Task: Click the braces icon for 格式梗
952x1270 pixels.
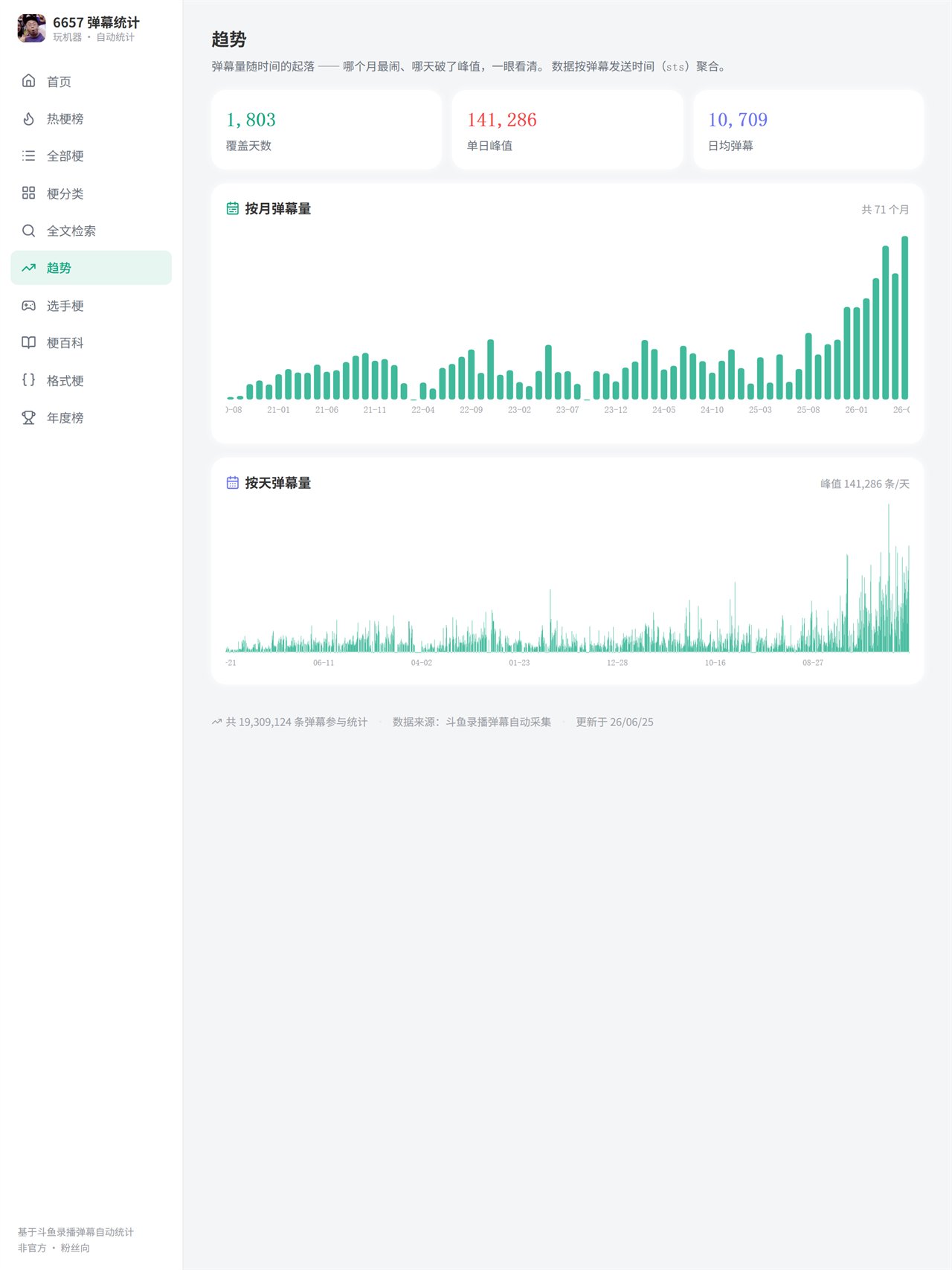Action: (x=28, y=380)
